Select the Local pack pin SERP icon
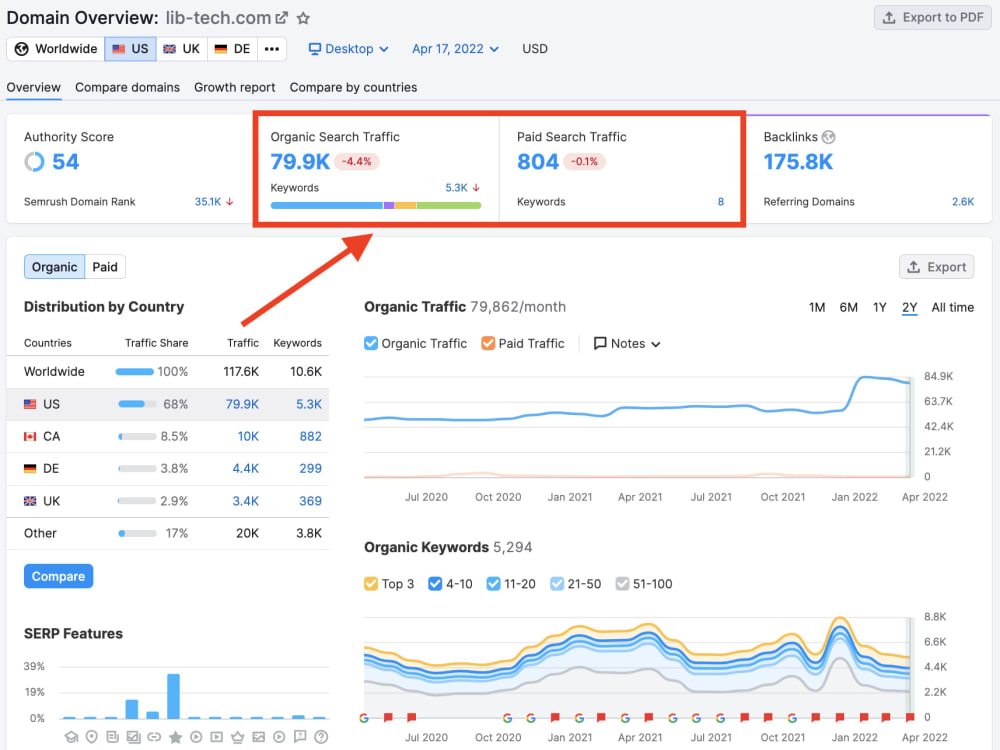 tap(92, 737)
